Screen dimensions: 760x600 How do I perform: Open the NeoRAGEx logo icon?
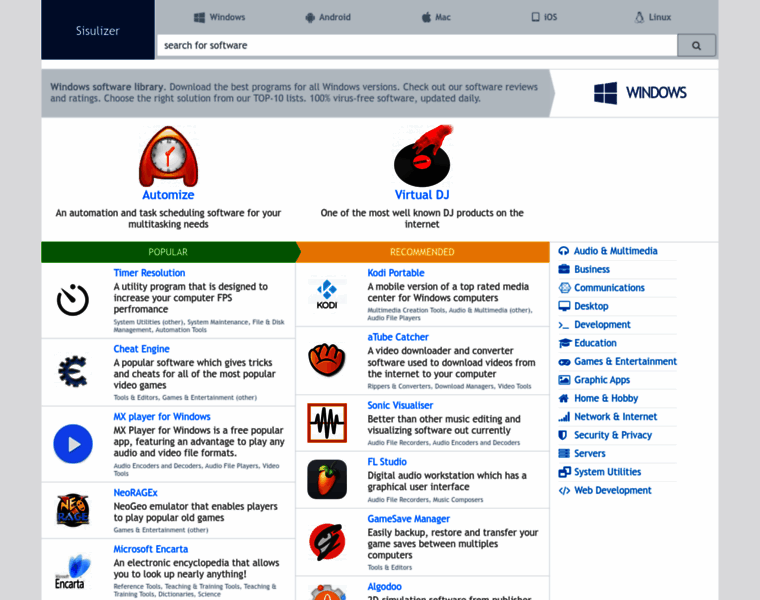point(73,510)
